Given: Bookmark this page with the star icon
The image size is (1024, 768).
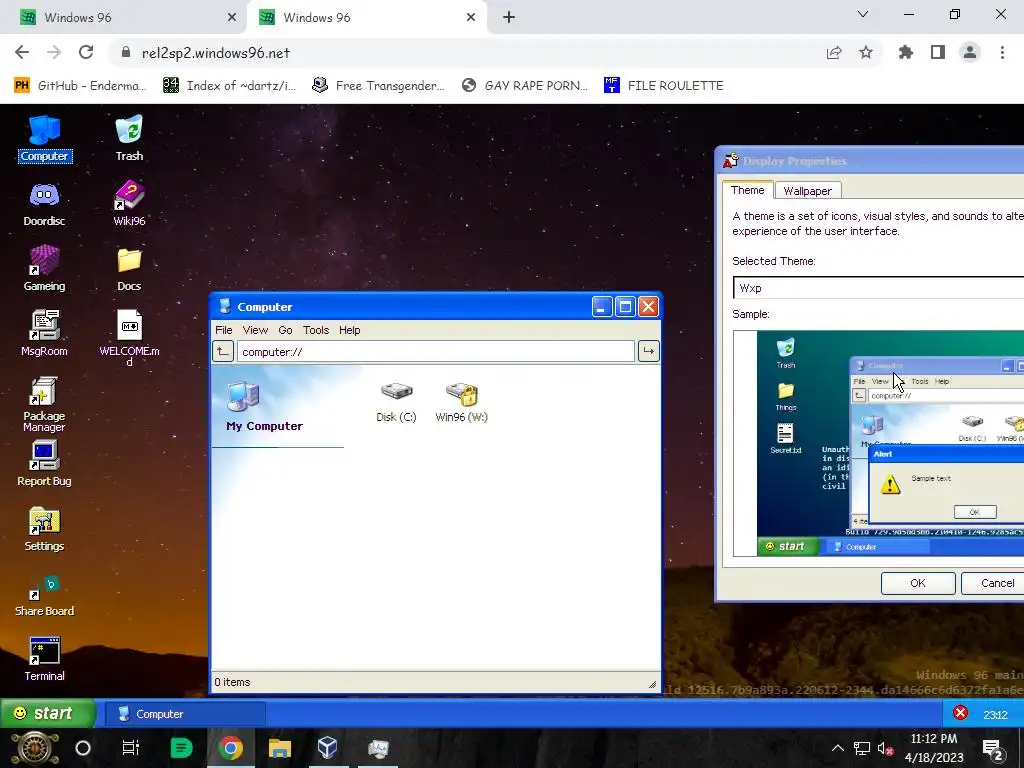Looking at the screenshot, I should tap(866, 52).
